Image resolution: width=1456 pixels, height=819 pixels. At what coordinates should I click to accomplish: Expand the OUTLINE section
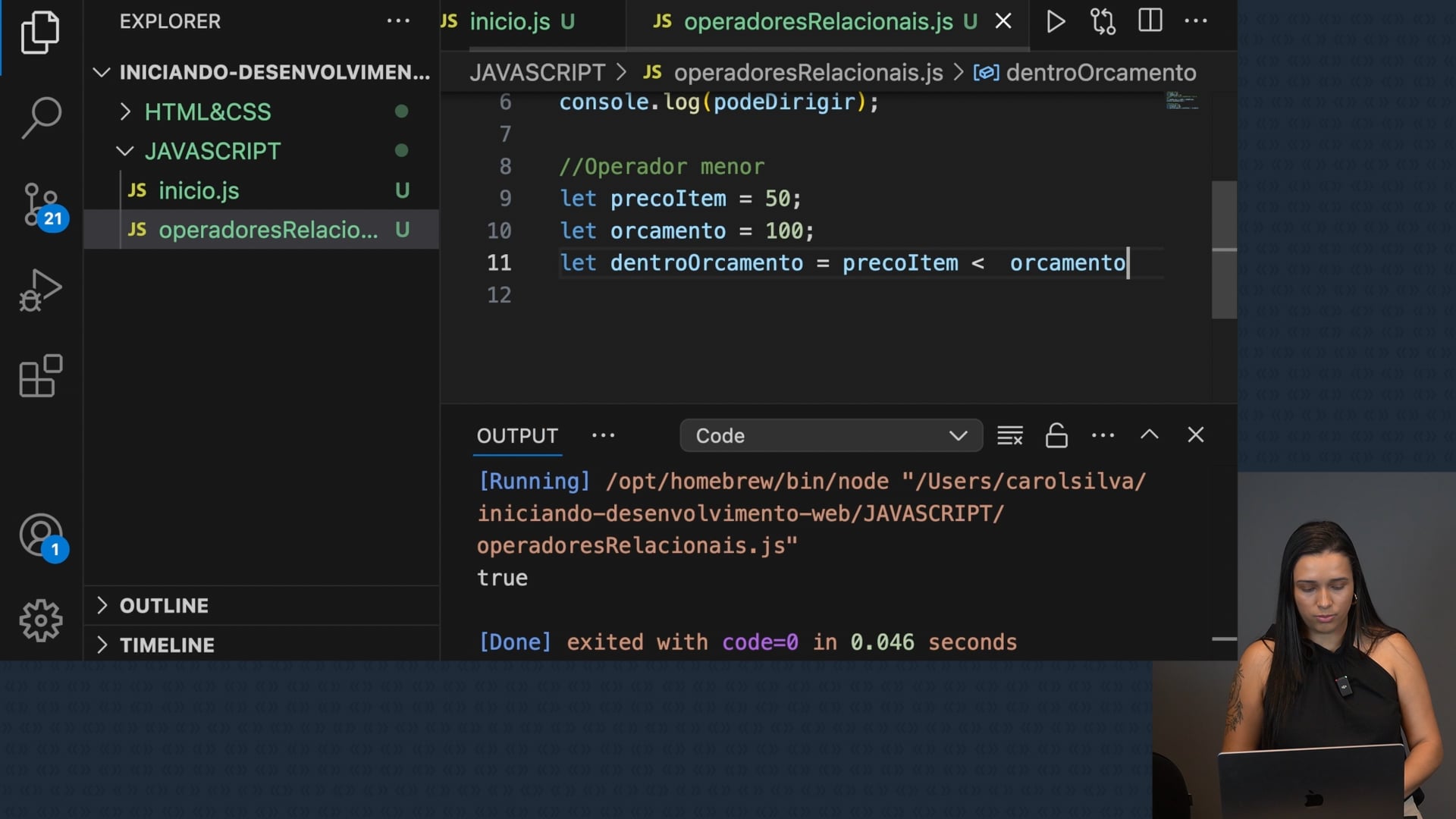click(x=164, y=606)
